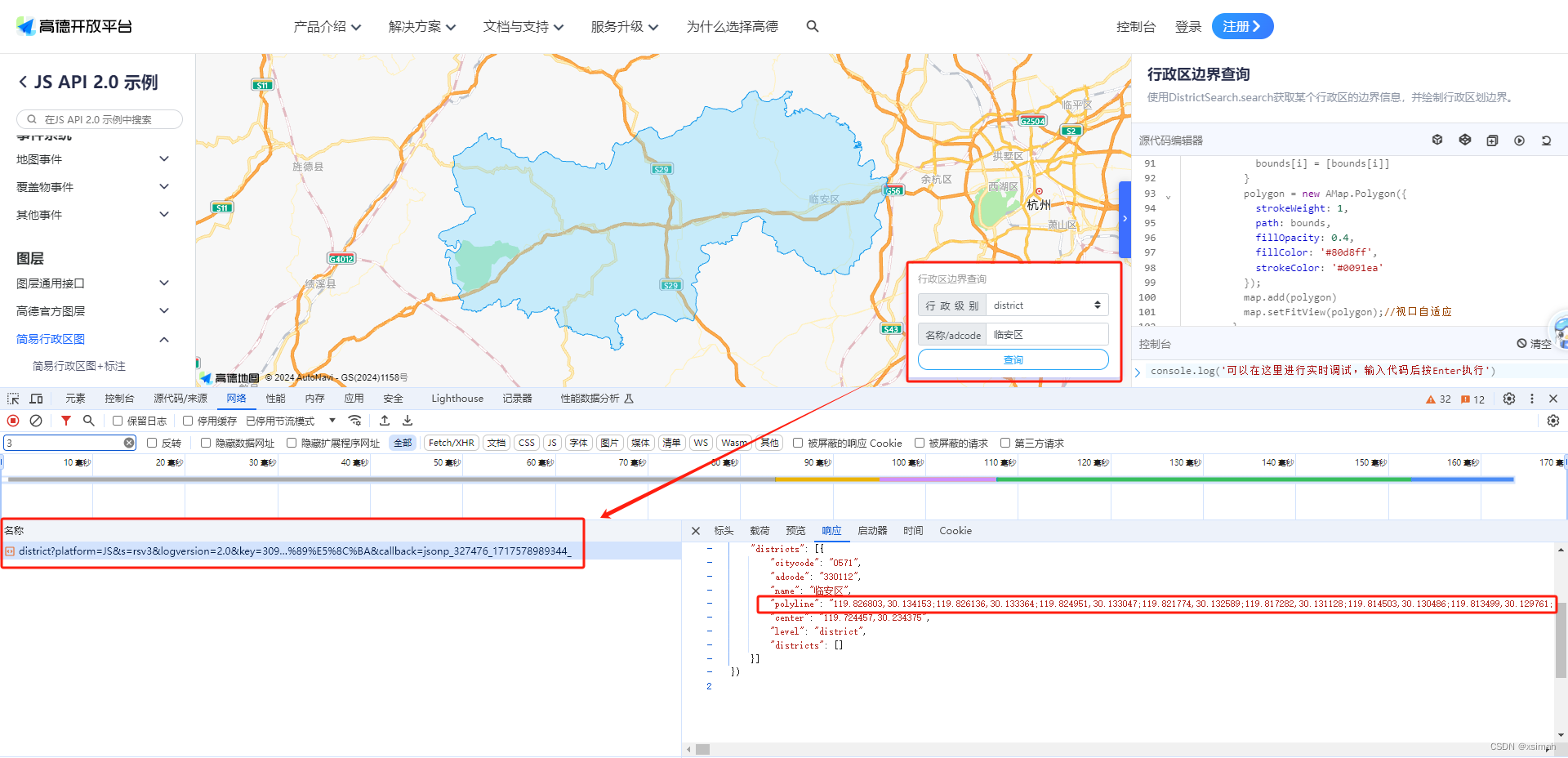
Task: Open the 启动器 tab in request details
Action: (872, 531)
